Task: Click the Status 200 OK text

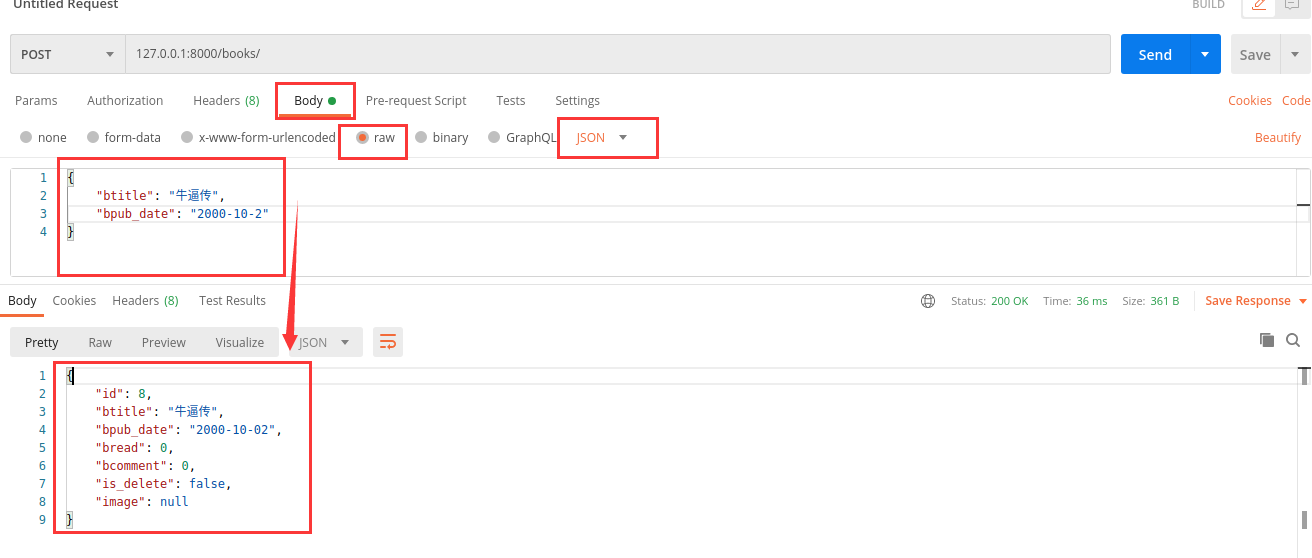Action: pos(989,301)
